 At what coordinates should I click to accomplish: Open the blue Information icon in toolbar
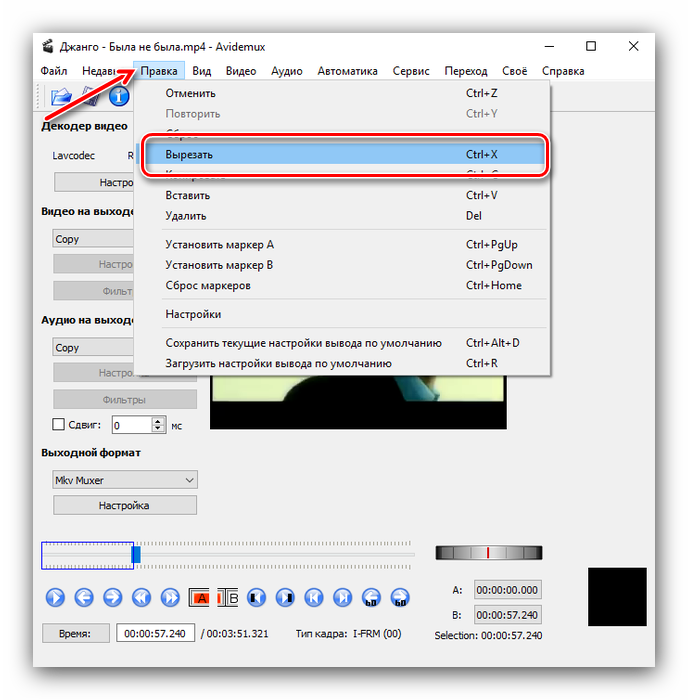119,96
